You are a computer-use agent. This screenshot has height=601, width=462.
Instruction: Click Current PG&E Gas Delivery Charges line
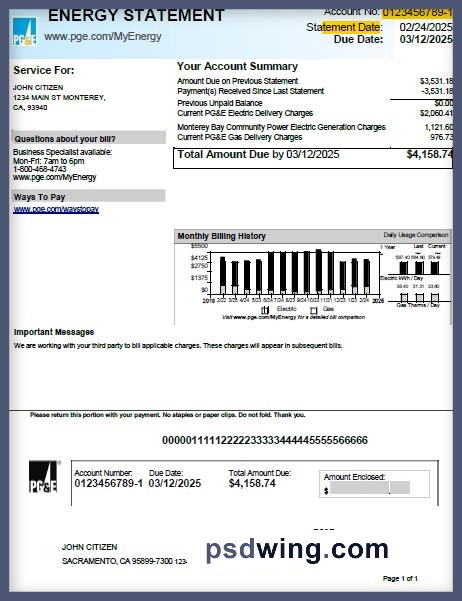tap(240, 137)
